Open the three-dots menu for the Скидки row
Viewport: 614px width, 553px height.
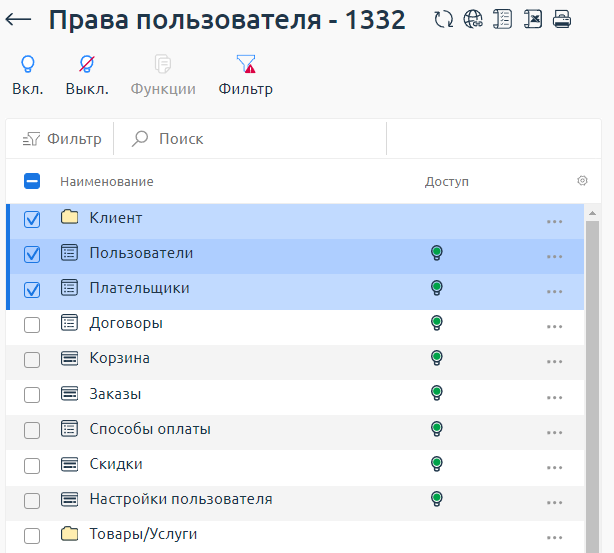coord(555,467)
